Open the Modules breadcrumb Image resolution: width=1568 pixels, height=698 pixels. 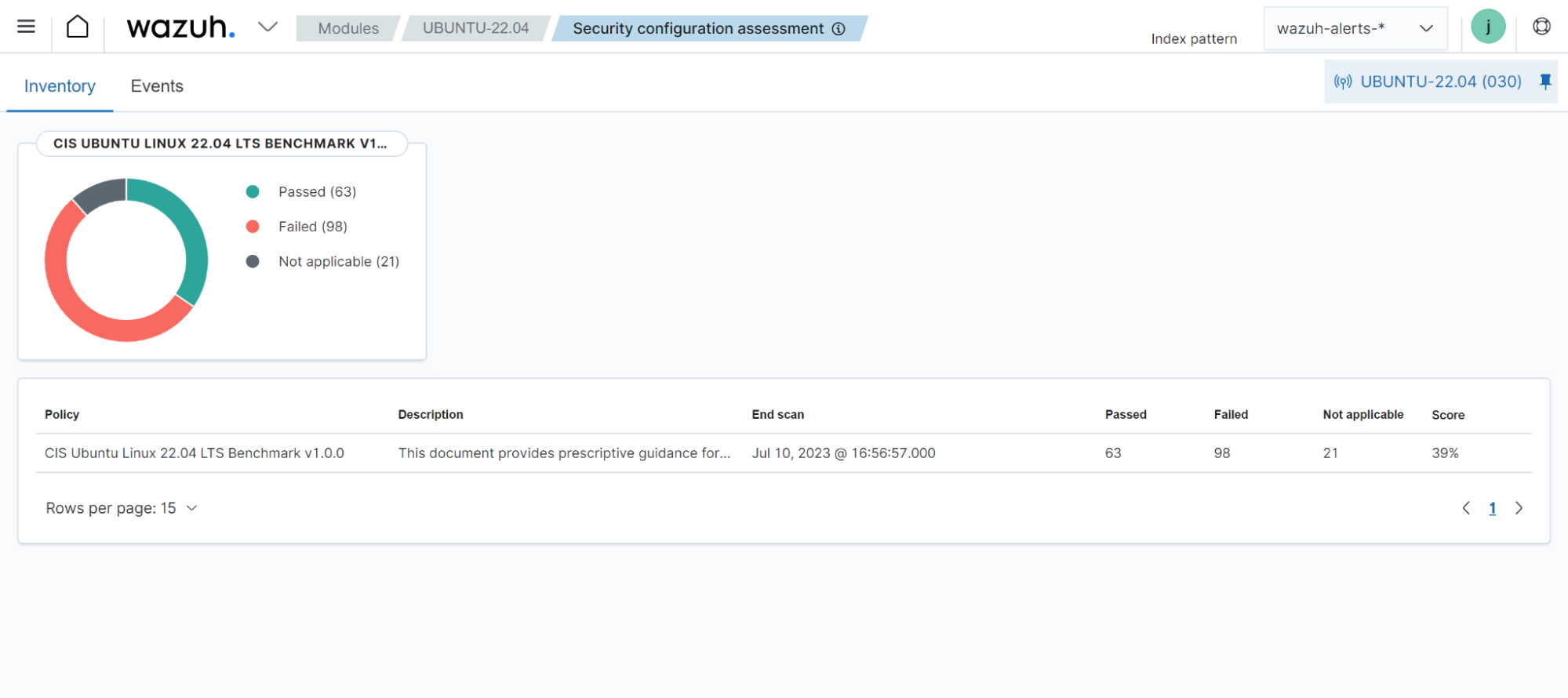[348, 28]
